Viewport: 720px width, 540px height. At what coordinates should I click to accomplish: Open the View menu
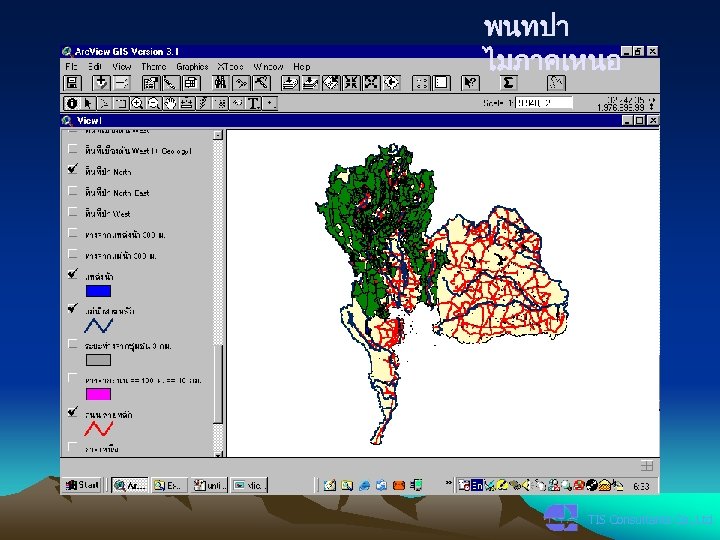tap(122, 67)
